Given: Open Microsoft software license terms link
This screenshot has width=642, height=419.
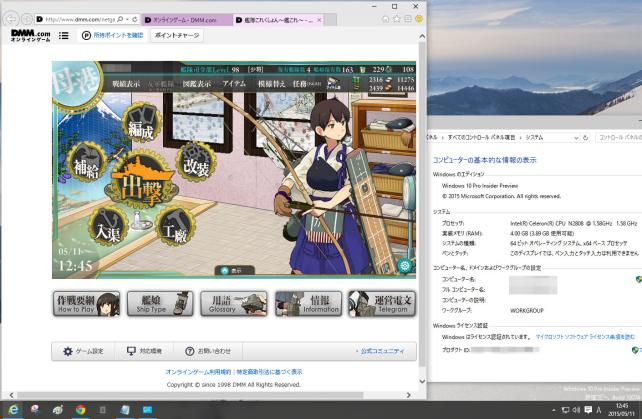Looking at the screenshot, I should click(585, 337).
